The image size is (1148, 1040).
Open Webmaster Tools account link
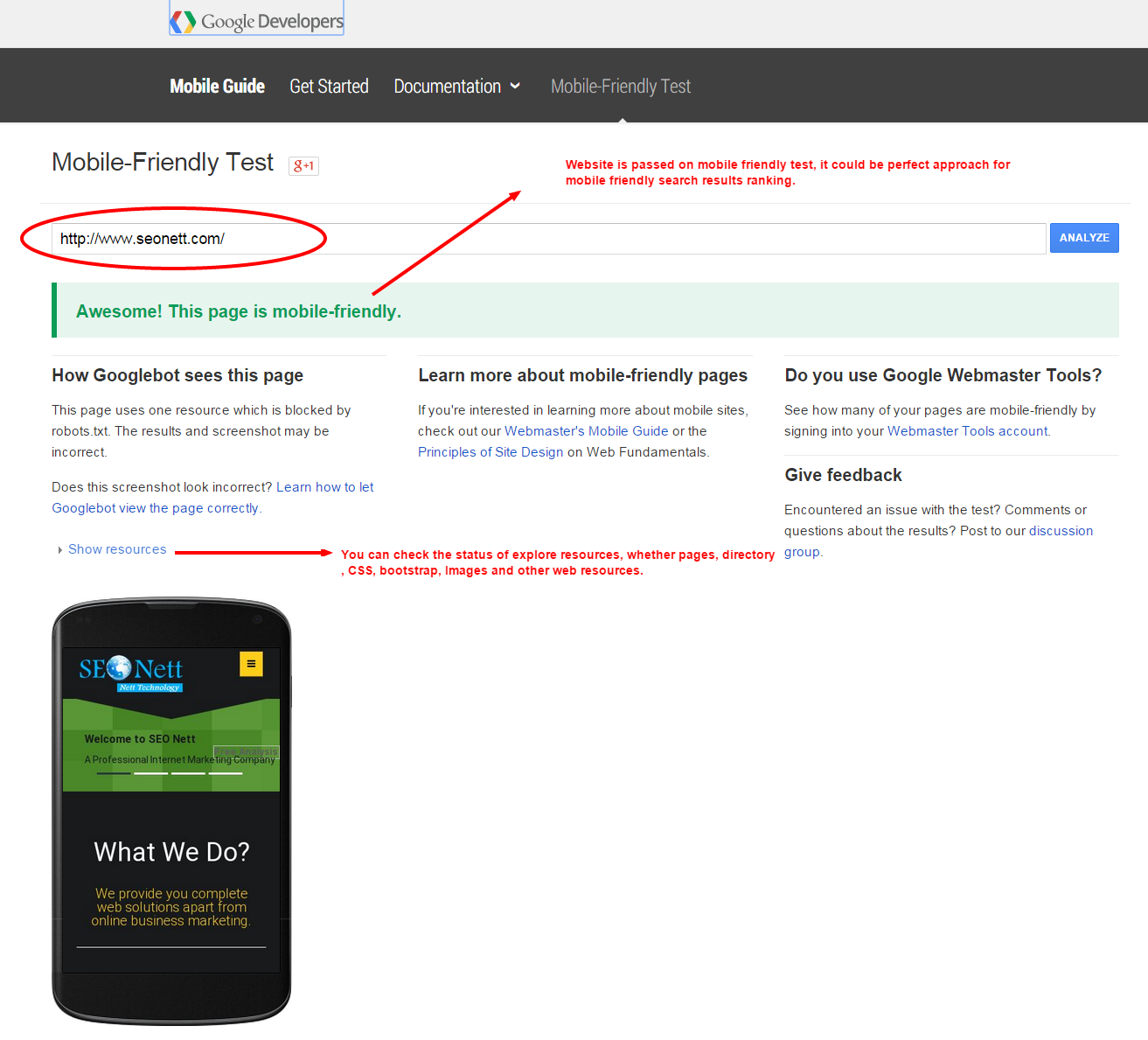pos(967,431)
